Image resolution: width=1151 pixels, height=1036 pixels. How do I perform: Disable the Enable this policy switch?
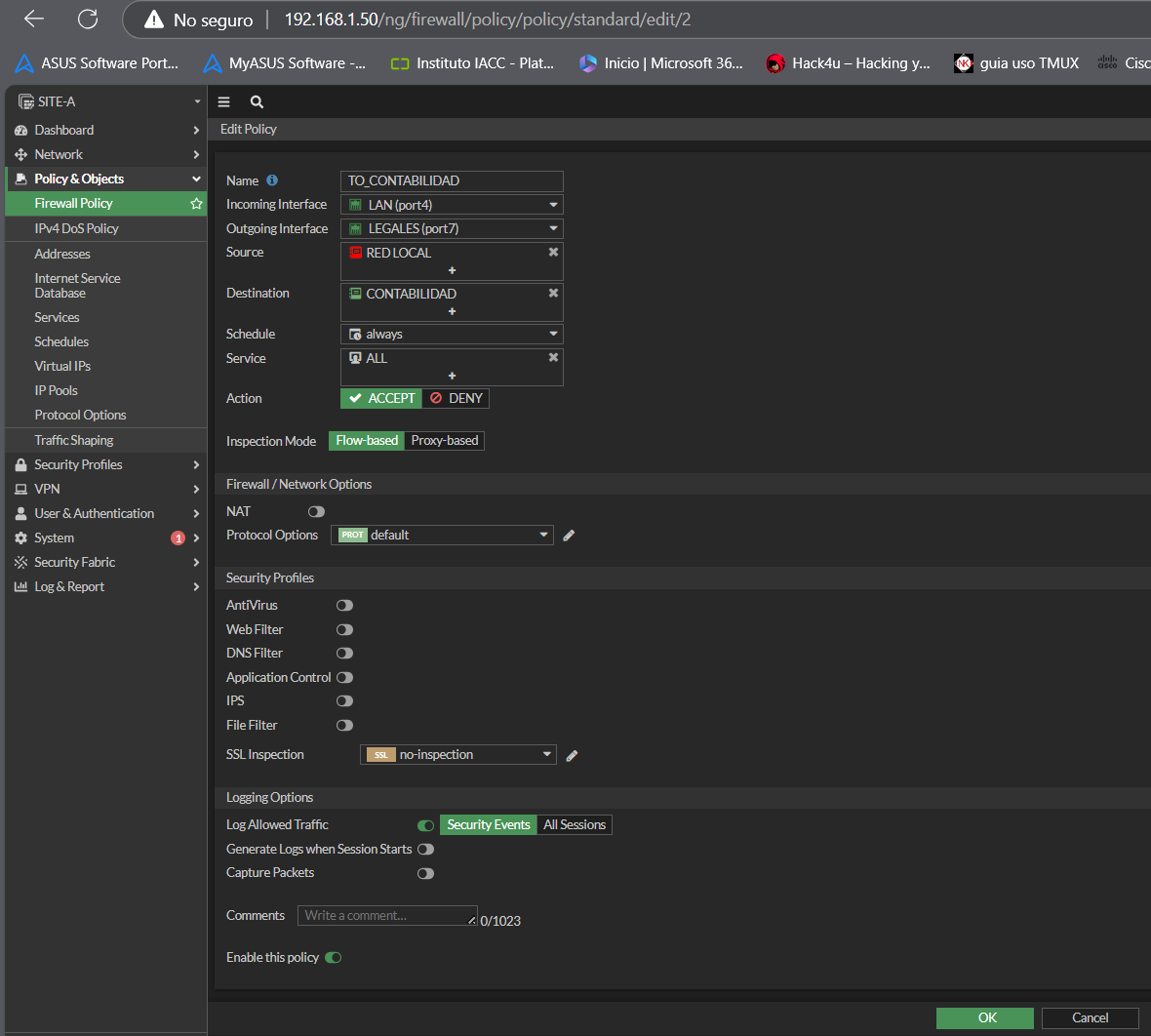pyautogui.click(x=334, y=958)
